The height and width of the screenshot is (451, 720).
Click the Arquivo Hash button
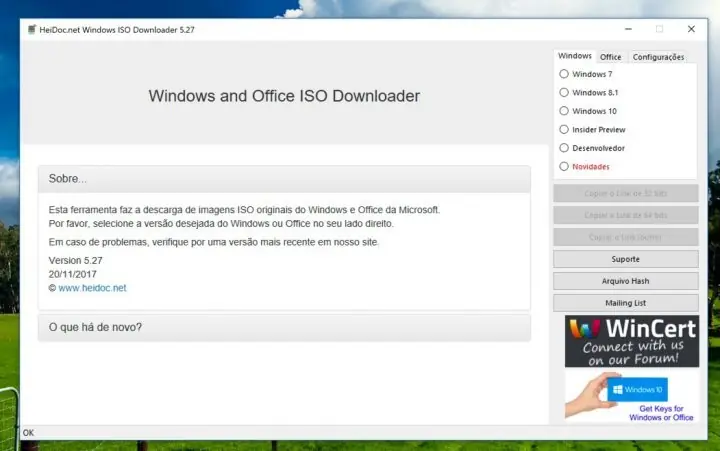tap(625, 281)
